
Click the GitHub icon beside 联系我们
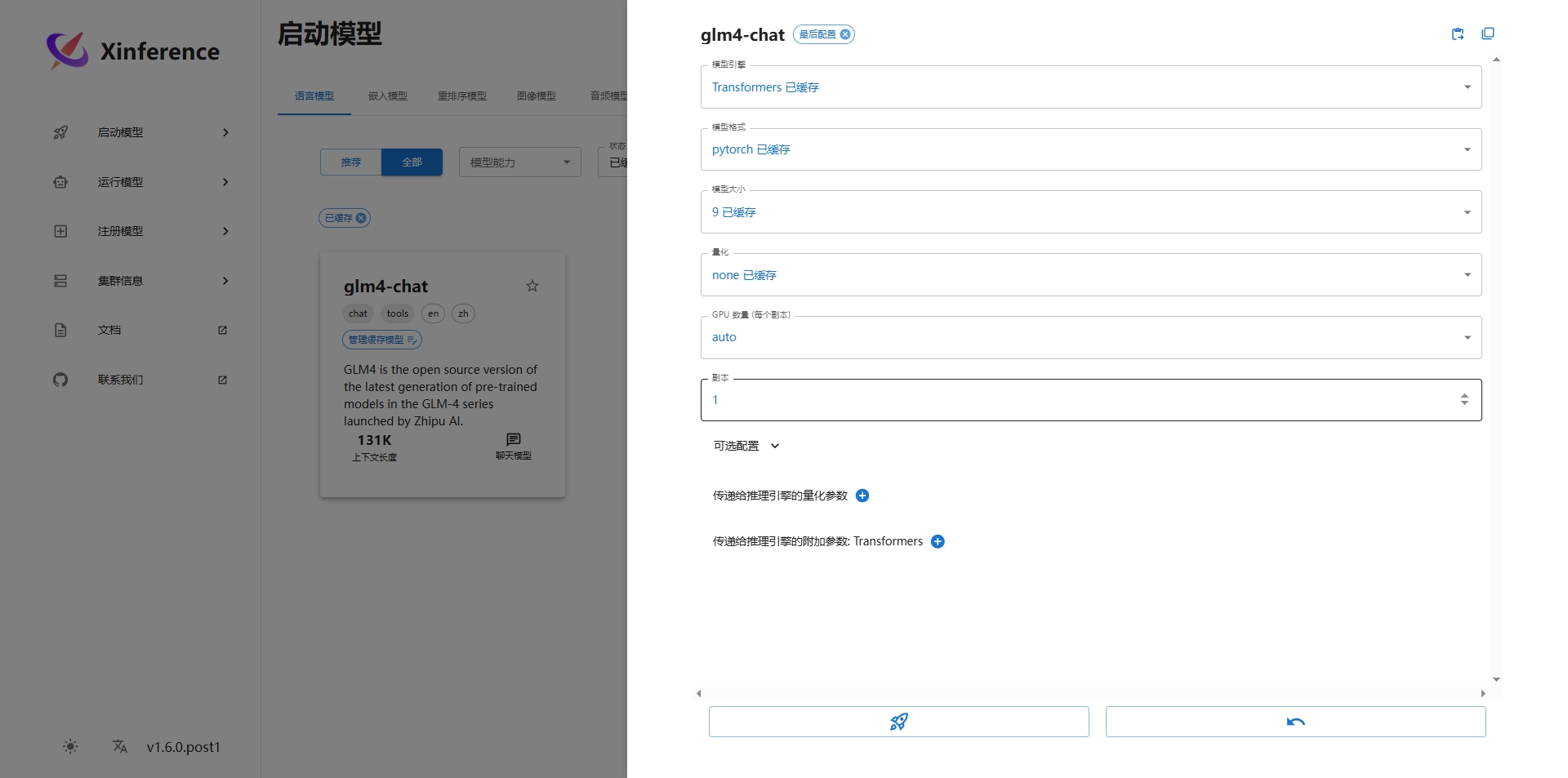[x=60, y=380]
